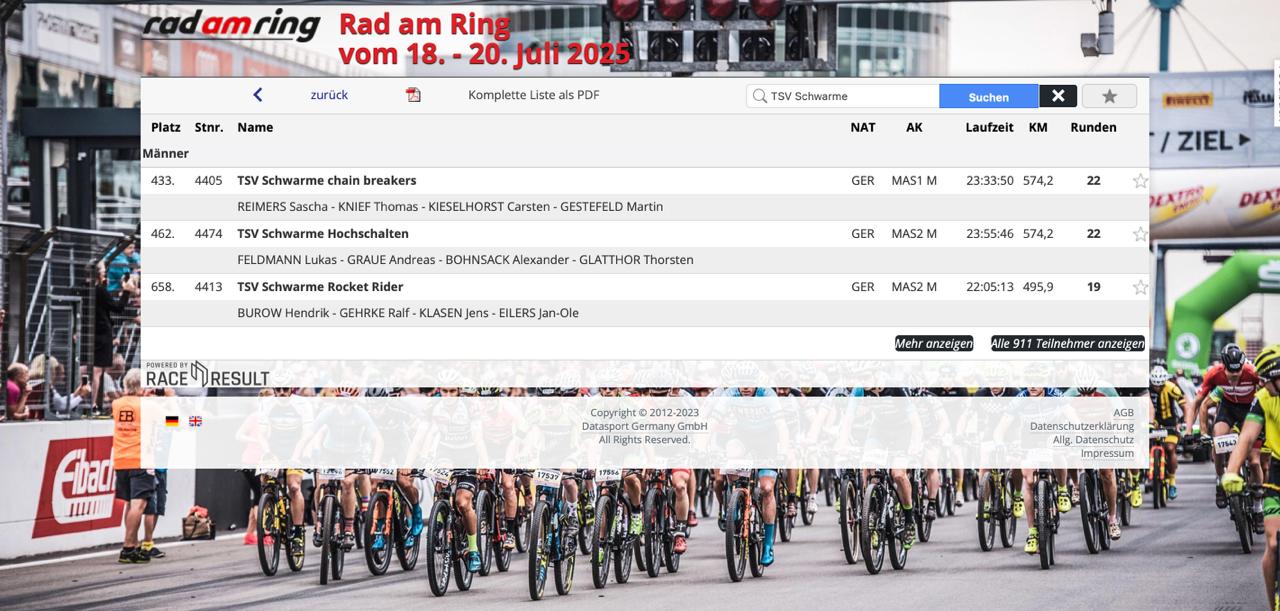Follow the zurück navigation link
This screenshot has width=1280, height=611.
[329, 94]
